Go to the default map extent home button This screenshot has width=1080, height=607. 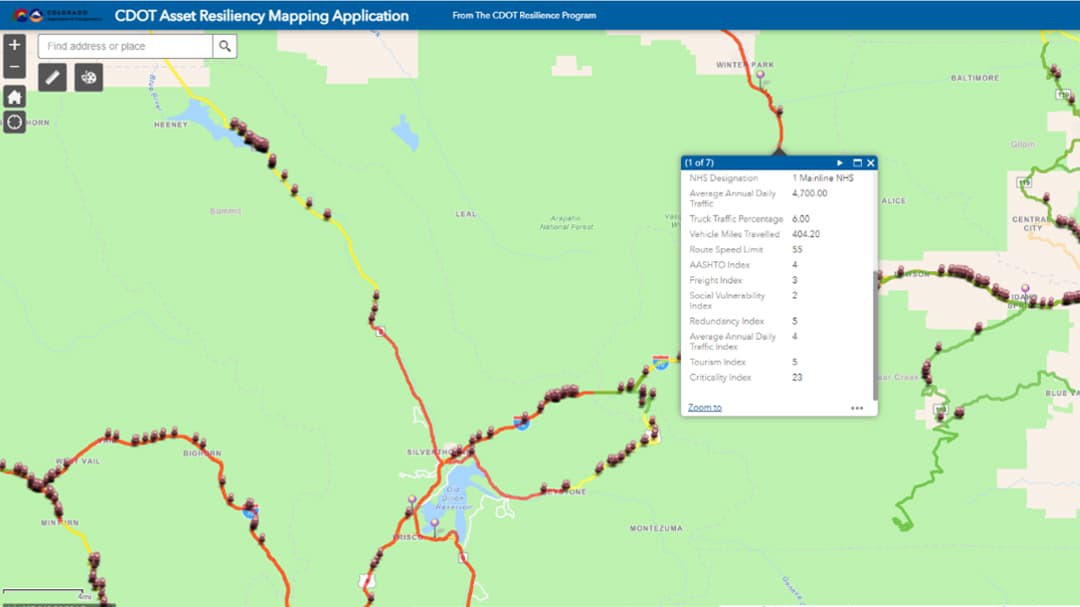tap(14, 96)
